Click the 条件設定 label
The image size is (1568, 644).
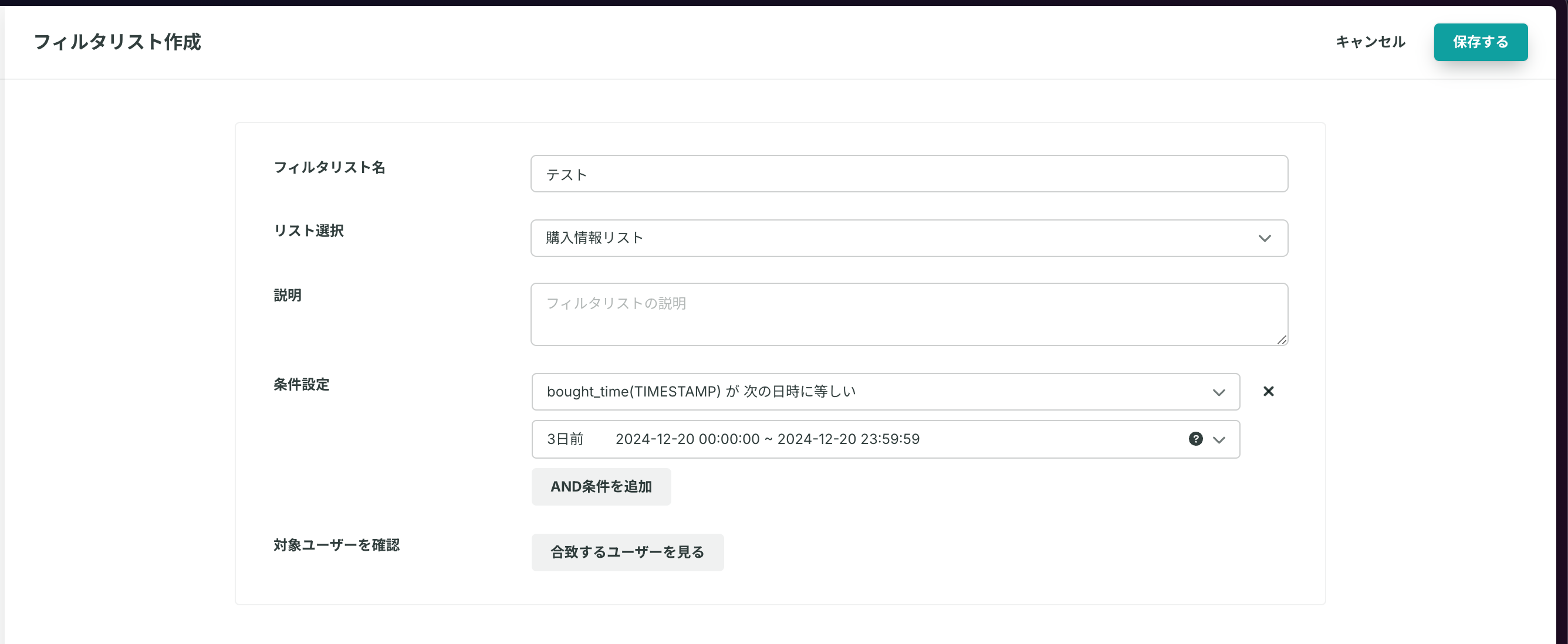(x=301, y=384)
